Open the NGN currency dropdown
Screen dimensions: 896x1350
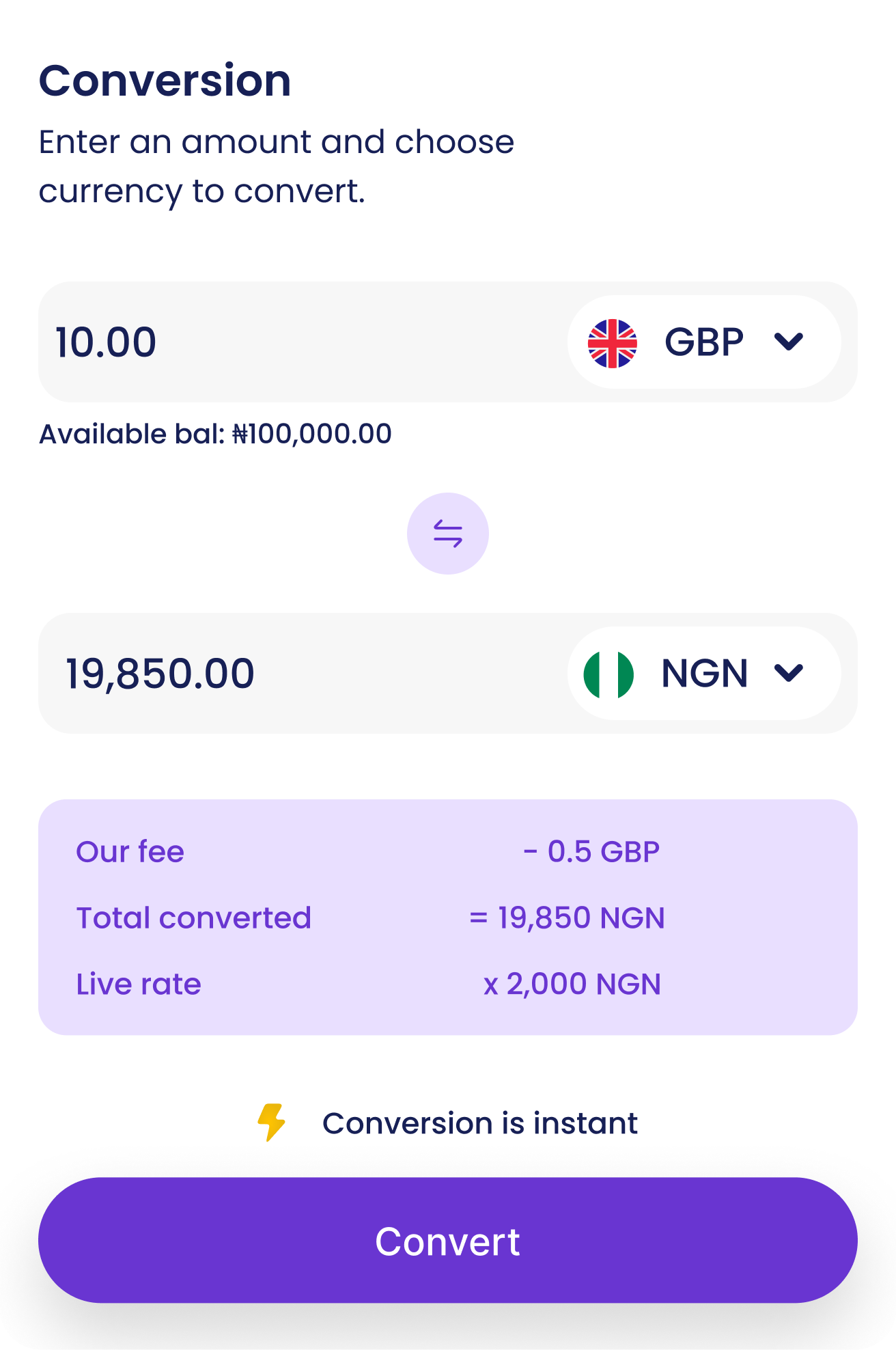(x=704, y=674)
